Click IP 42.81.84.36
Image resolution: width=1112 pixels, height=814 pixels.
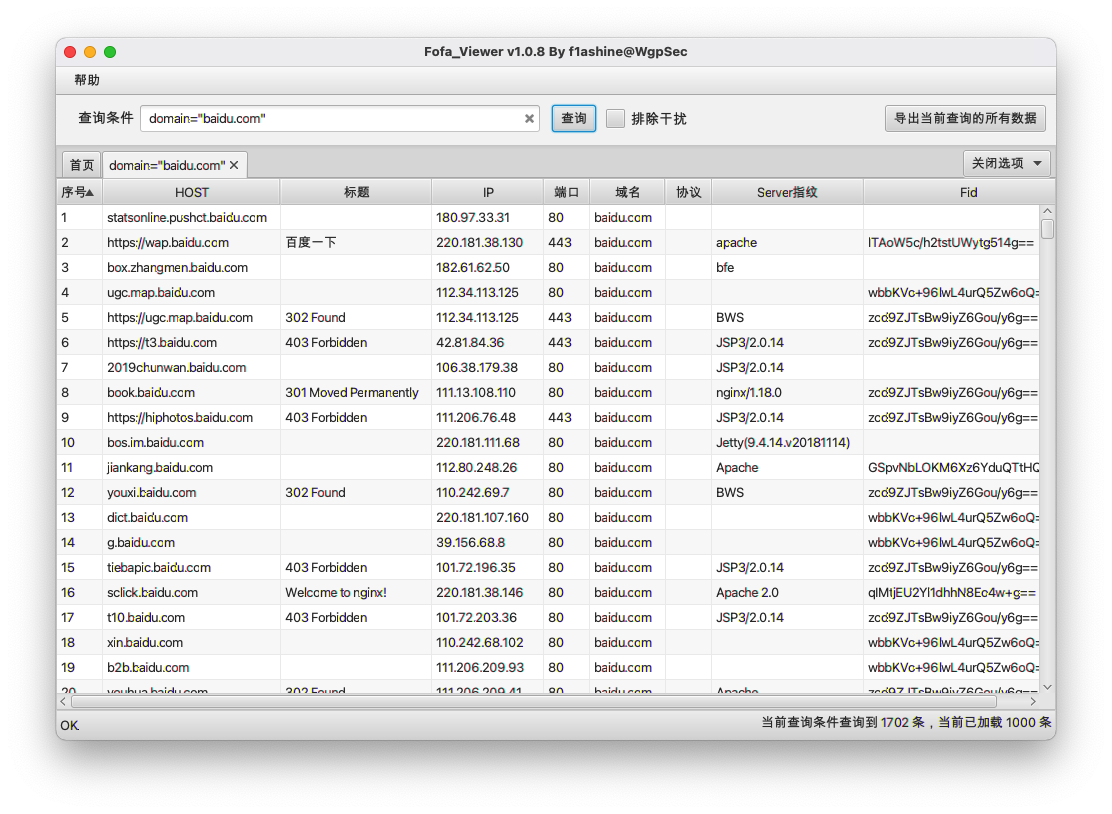coord(470,342)
